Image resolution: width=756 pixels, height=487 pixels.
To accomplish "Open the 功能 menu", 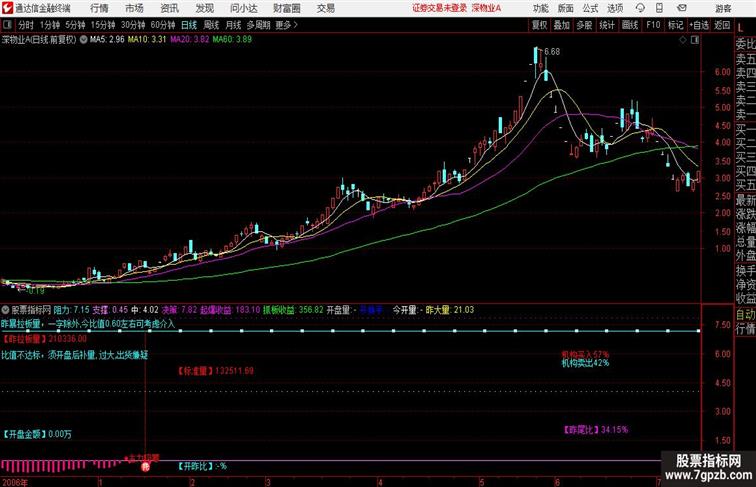I will click(540, 8).
